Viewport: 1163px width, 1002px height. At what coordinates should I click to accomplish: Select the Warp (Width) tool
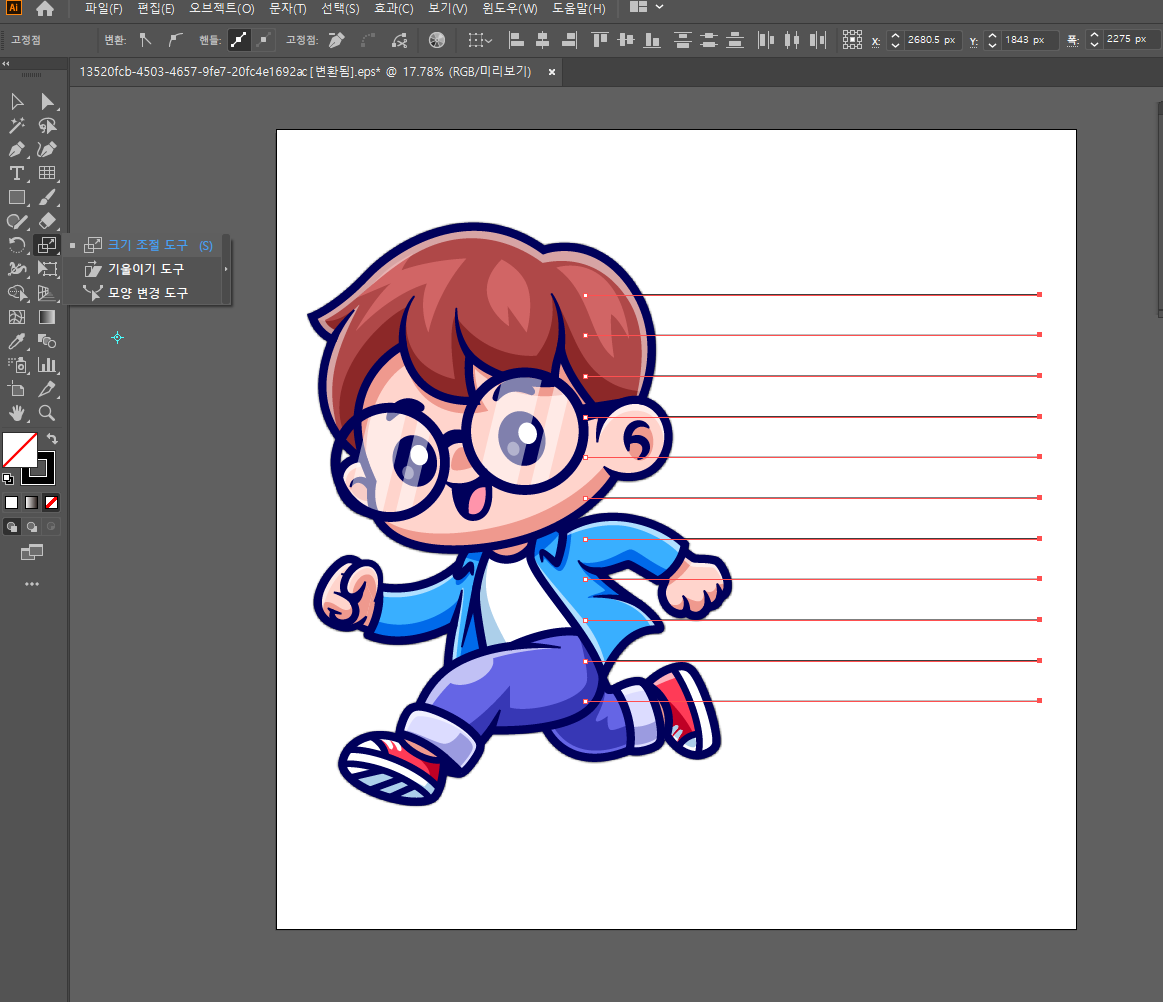coord(16,269)
